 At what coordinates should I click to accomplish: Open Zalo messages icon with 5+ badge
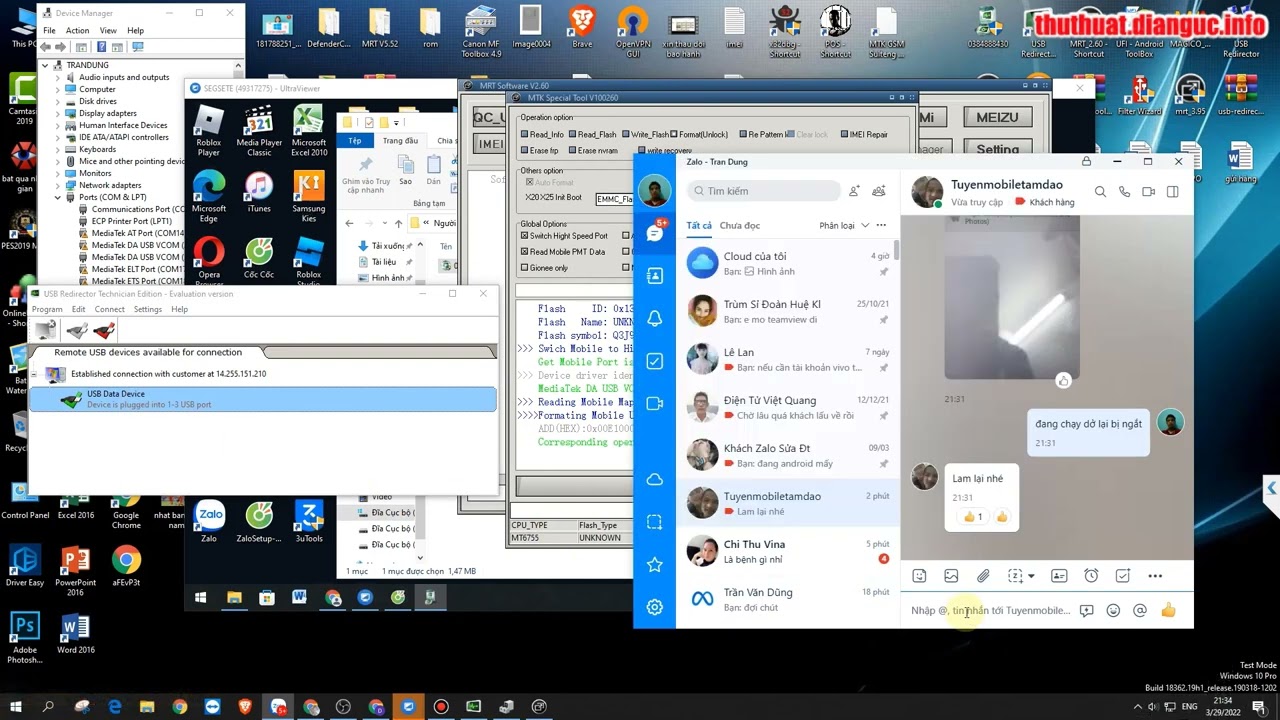click(x=654, y=233)
